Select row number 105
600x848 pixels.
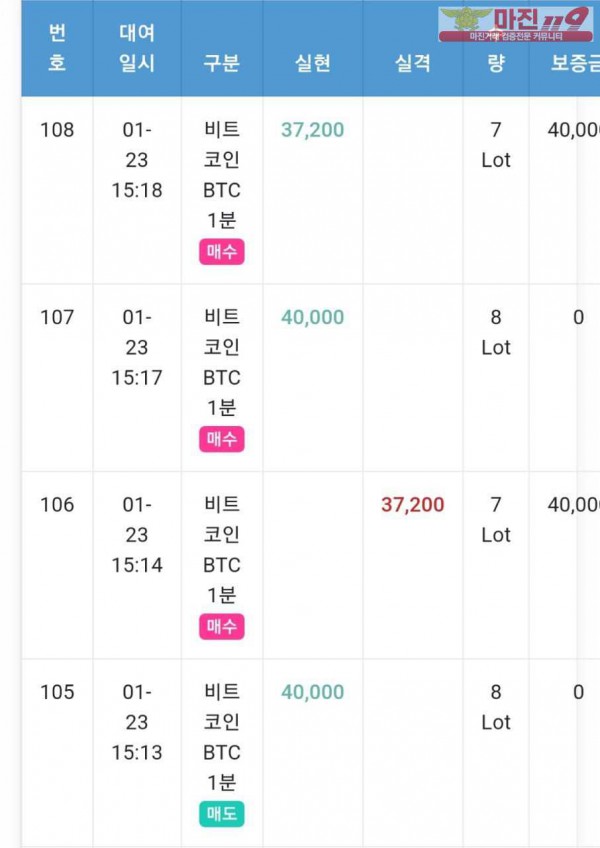57,692
